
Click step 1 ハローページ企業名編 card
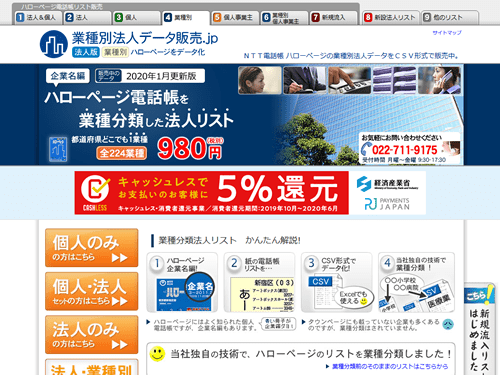pos(182,282)
